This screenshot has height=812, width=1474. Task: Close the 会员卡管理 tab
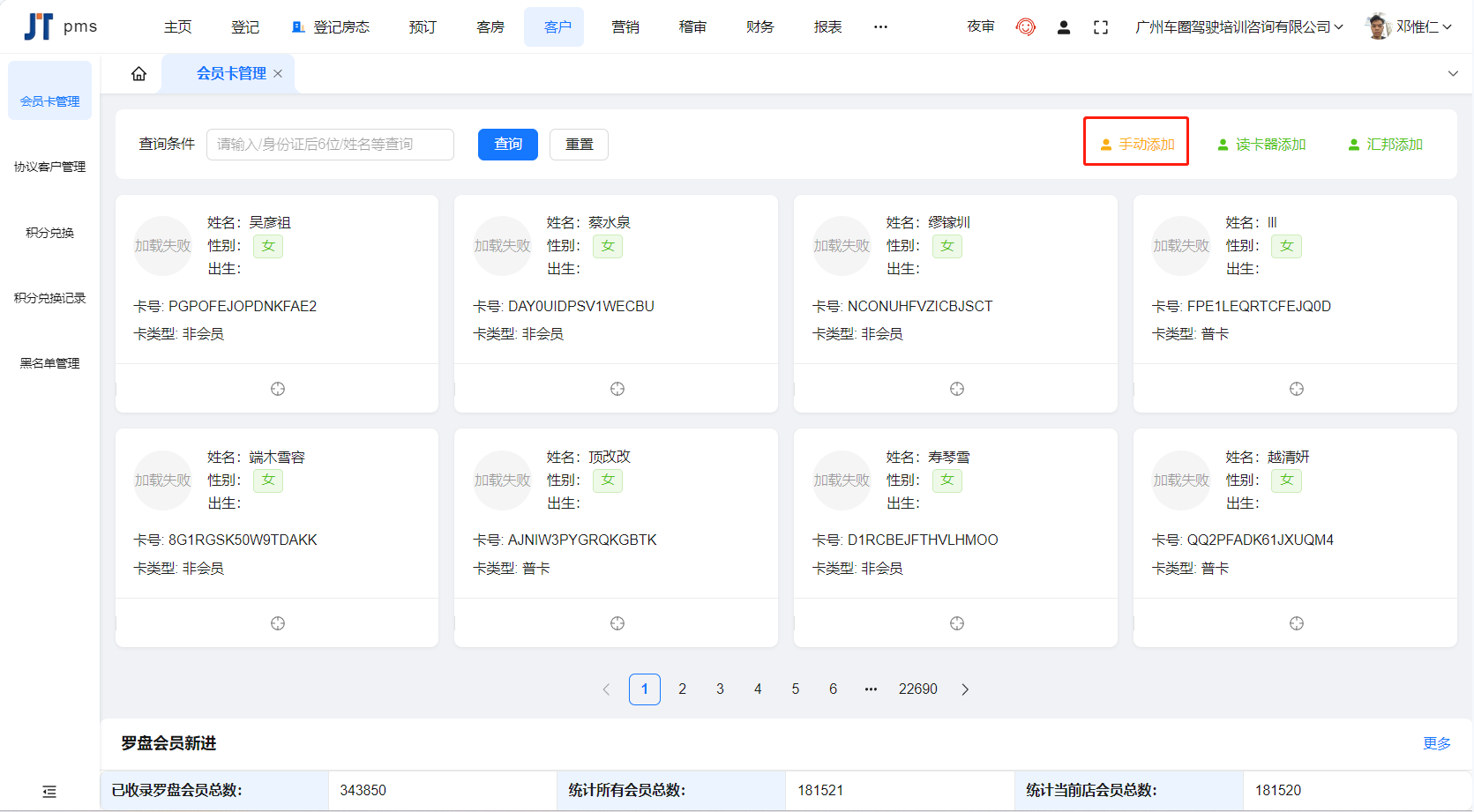click(x=278, y=74)
